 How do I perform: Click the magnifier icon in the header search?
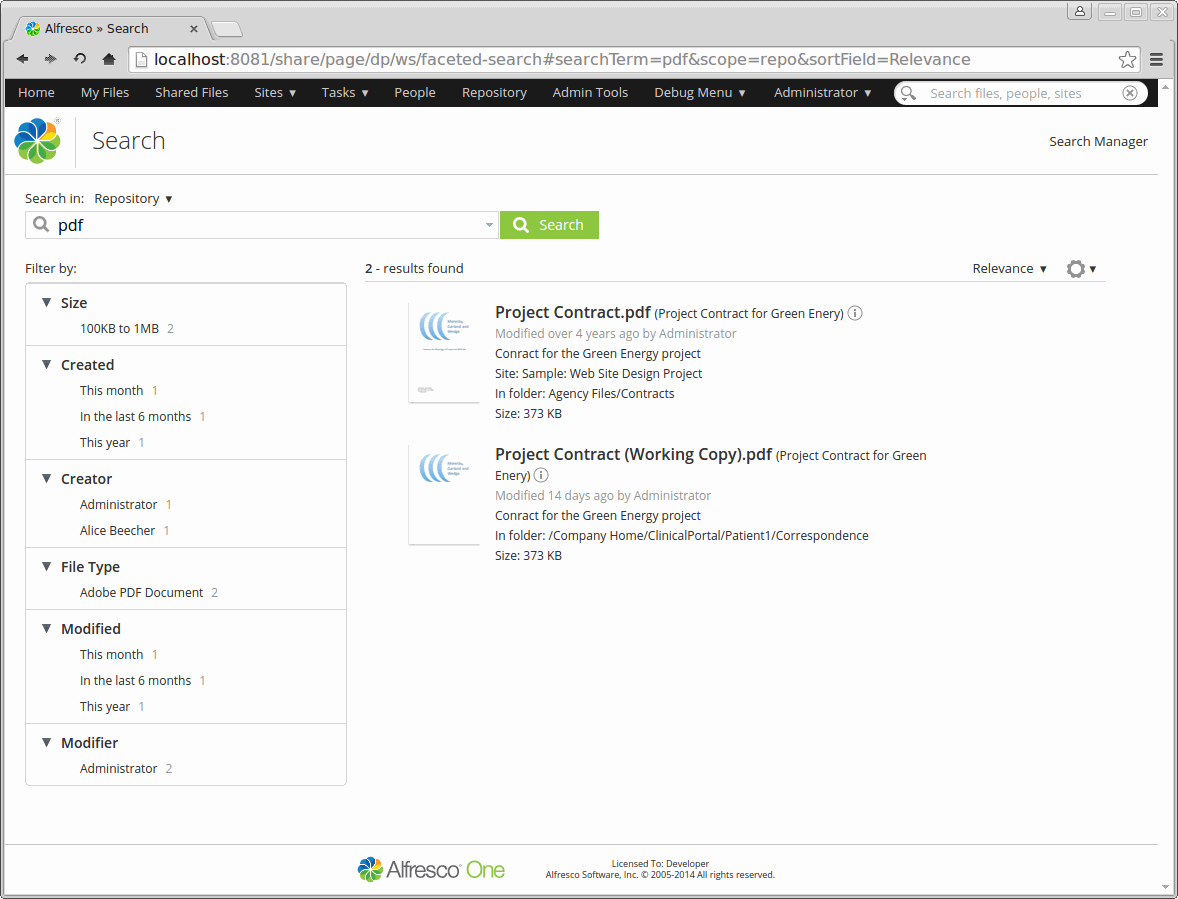908,93
